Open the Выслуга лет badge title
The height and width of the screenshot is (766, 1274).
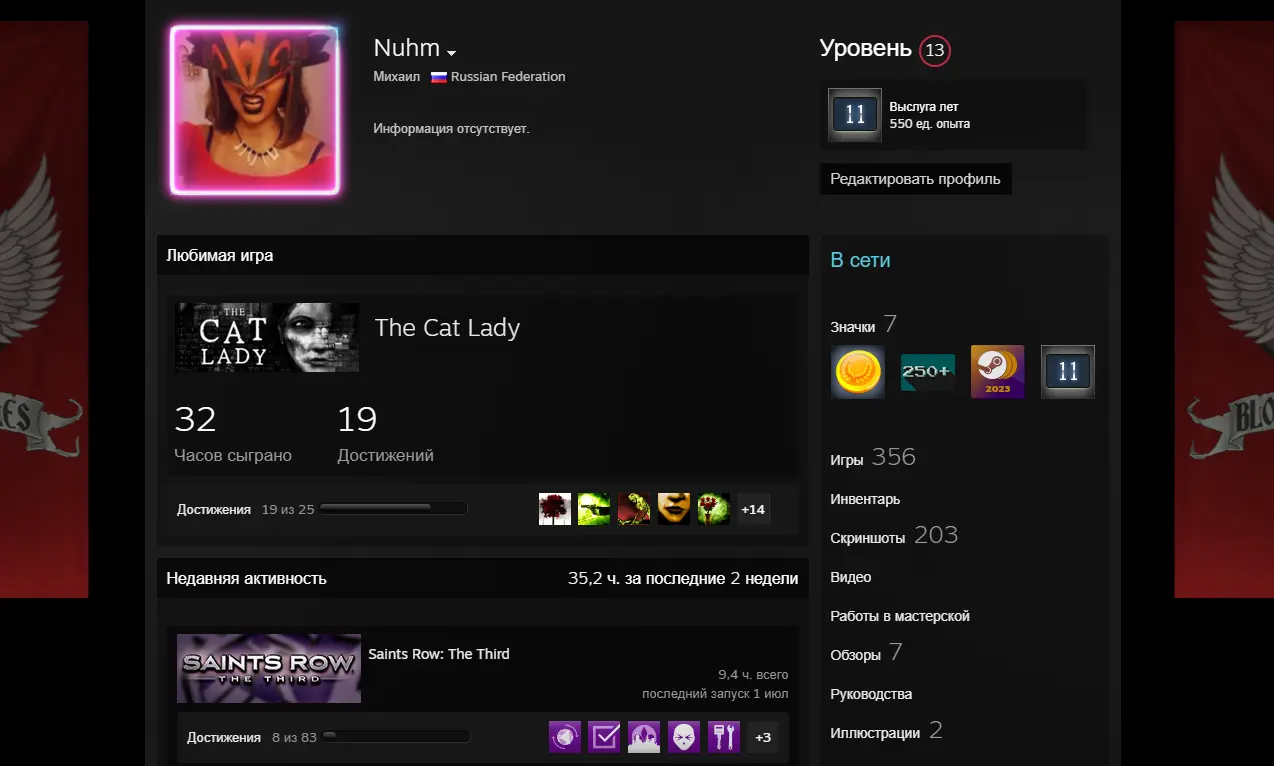pos(924,106)
